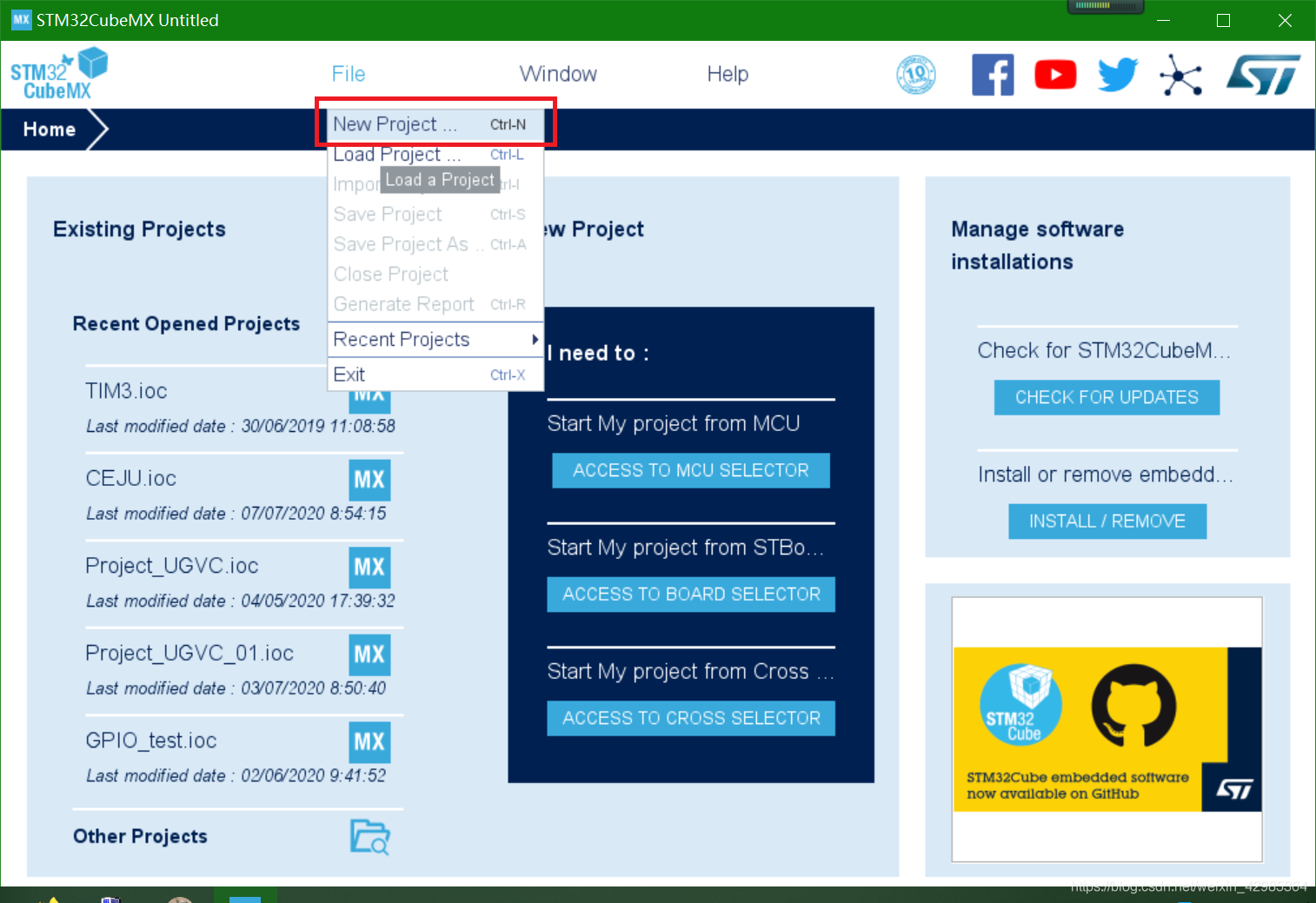The image size is (1316, 903).
Task: Click GPIO_test.ioc last modified date text
Action: [x=236, y=776]
